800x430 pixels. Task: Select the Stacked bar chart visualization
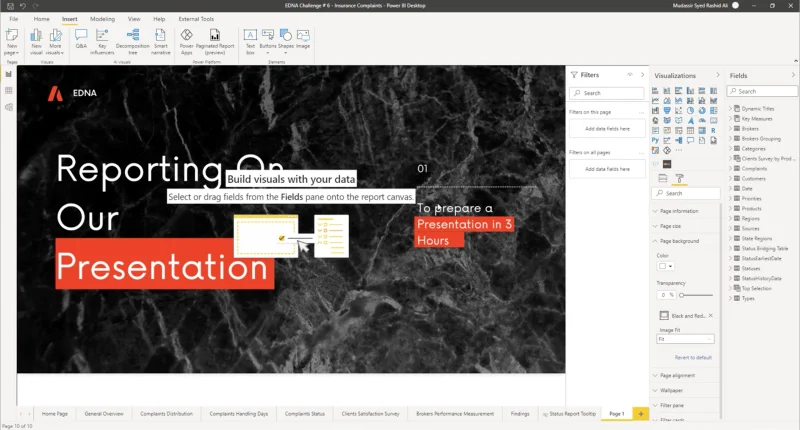[655, 91]
